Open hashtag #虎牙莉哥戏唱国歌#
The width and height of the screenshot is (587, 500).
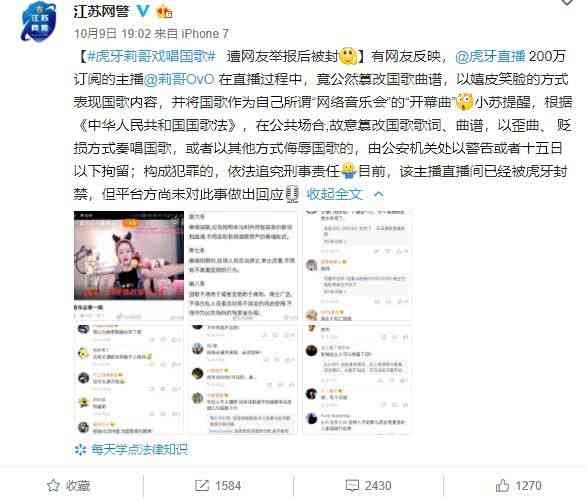point(151,56)
